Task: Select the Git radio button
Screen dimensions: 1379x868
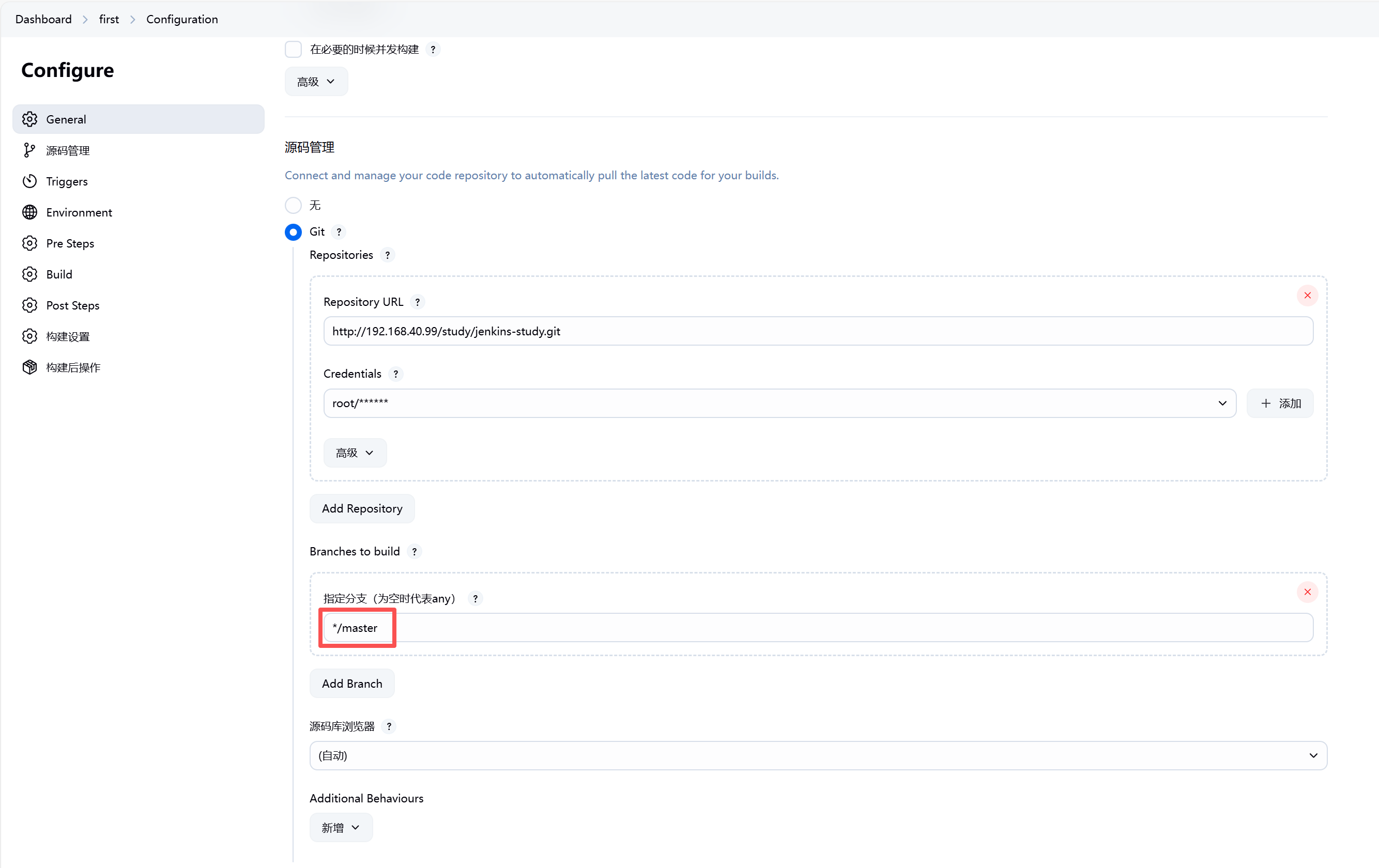Action: [293, 232]
